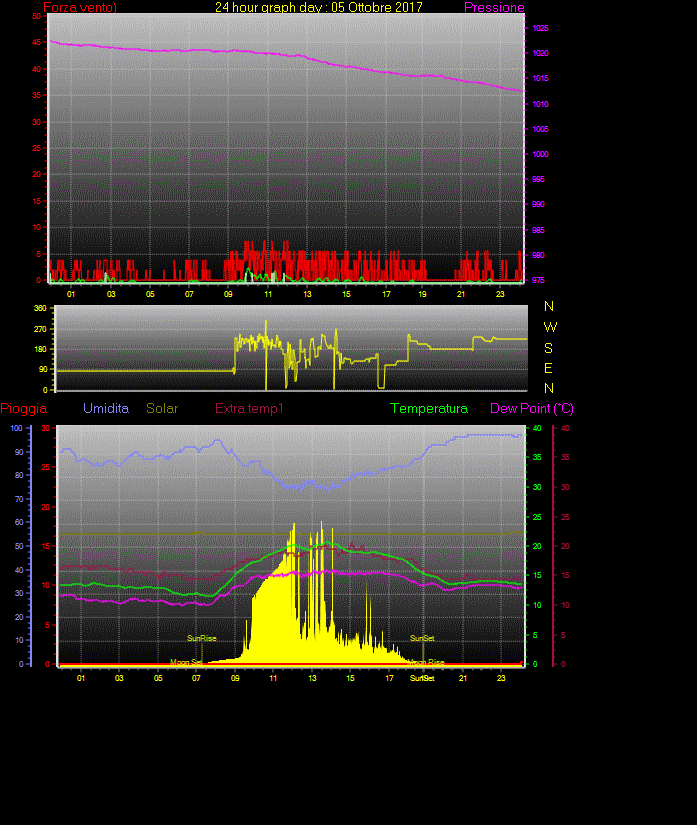This screenshot has width=697, height=825.
Task: Click the W compass direction label
Action: [550, 327]
